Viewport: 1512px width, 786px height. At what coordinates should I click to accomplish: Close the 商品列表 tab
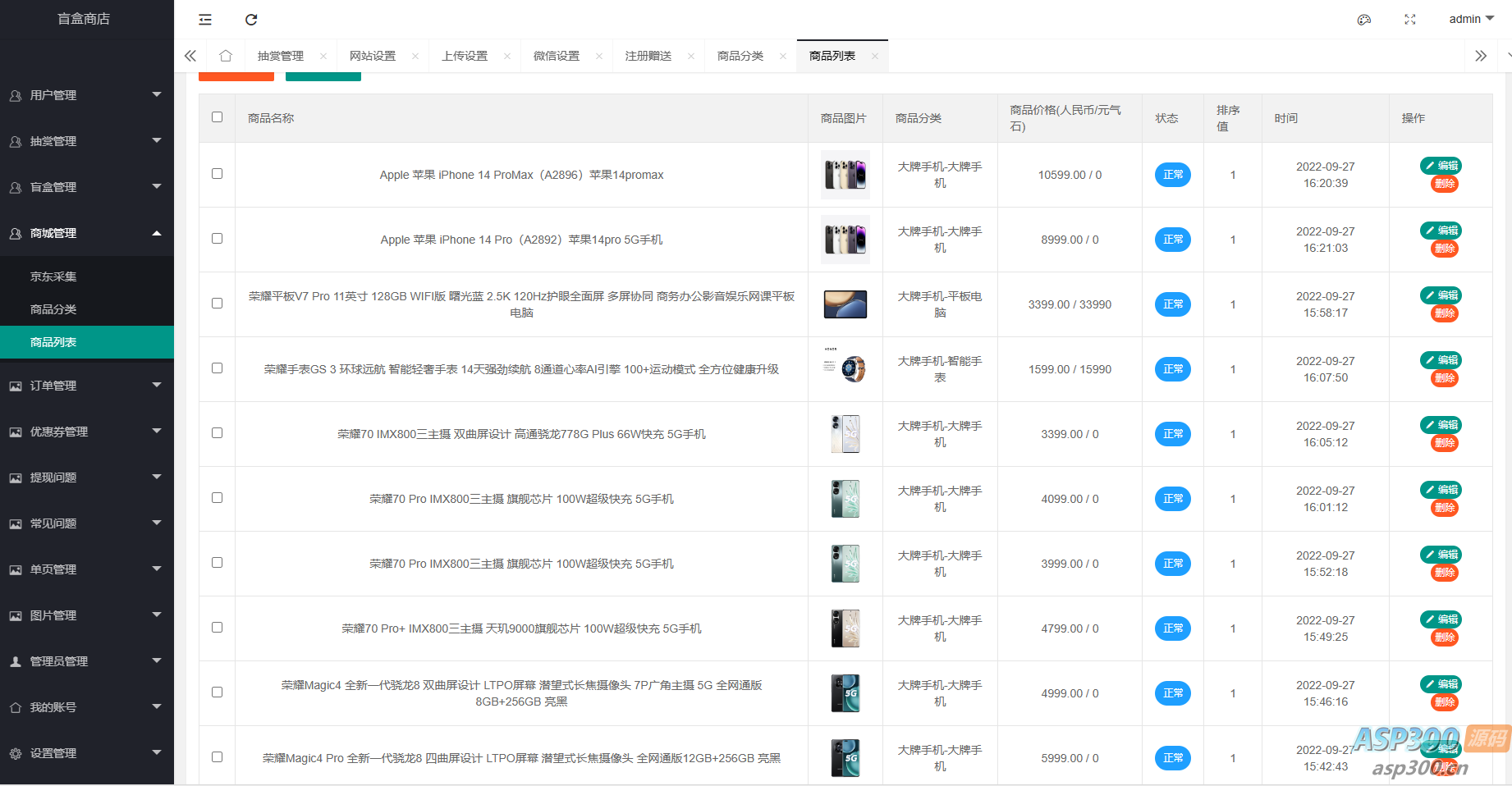coord(875,56)
